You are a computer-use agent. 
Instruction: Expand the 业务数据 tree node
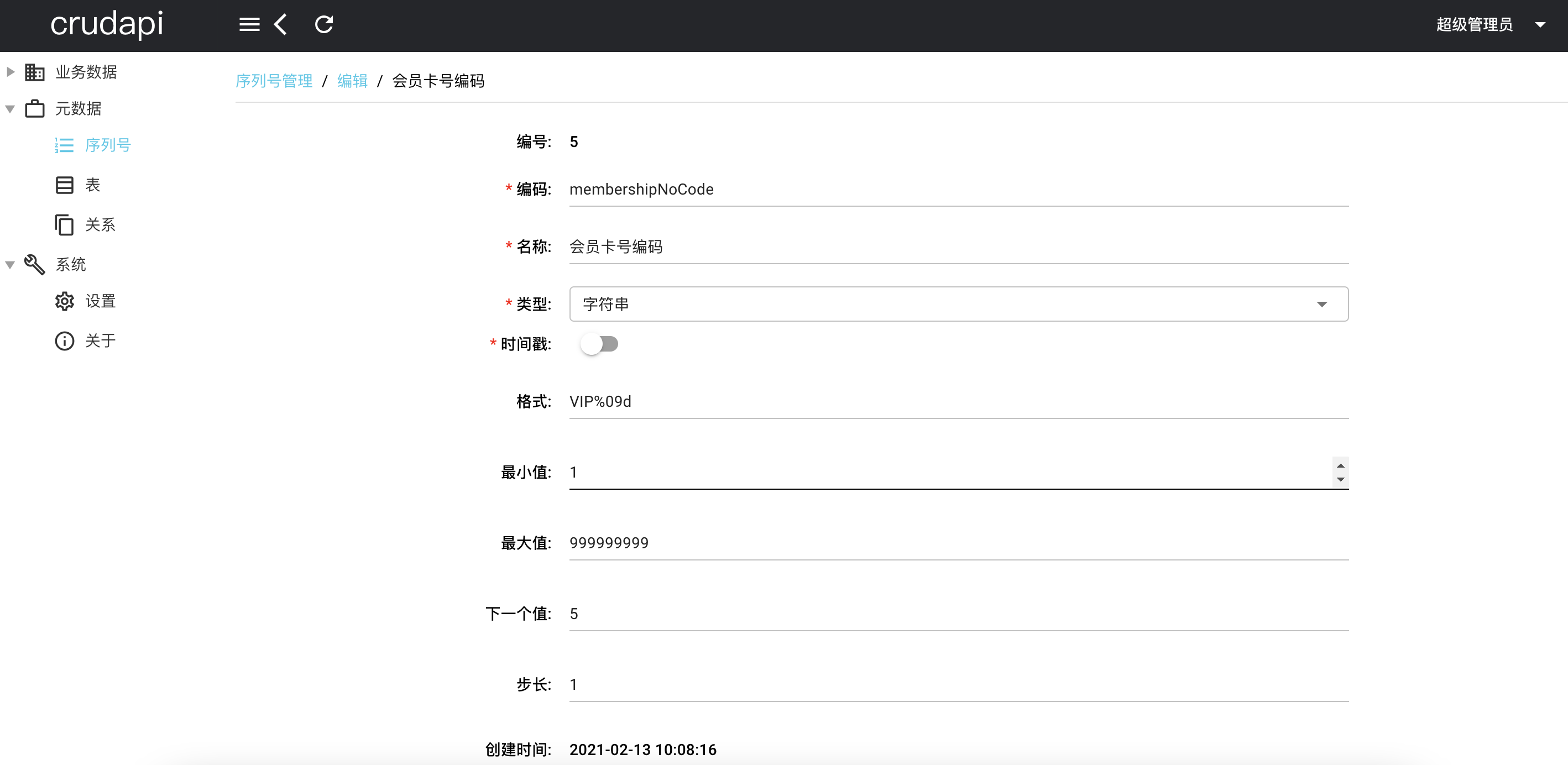tap(11, 72)
